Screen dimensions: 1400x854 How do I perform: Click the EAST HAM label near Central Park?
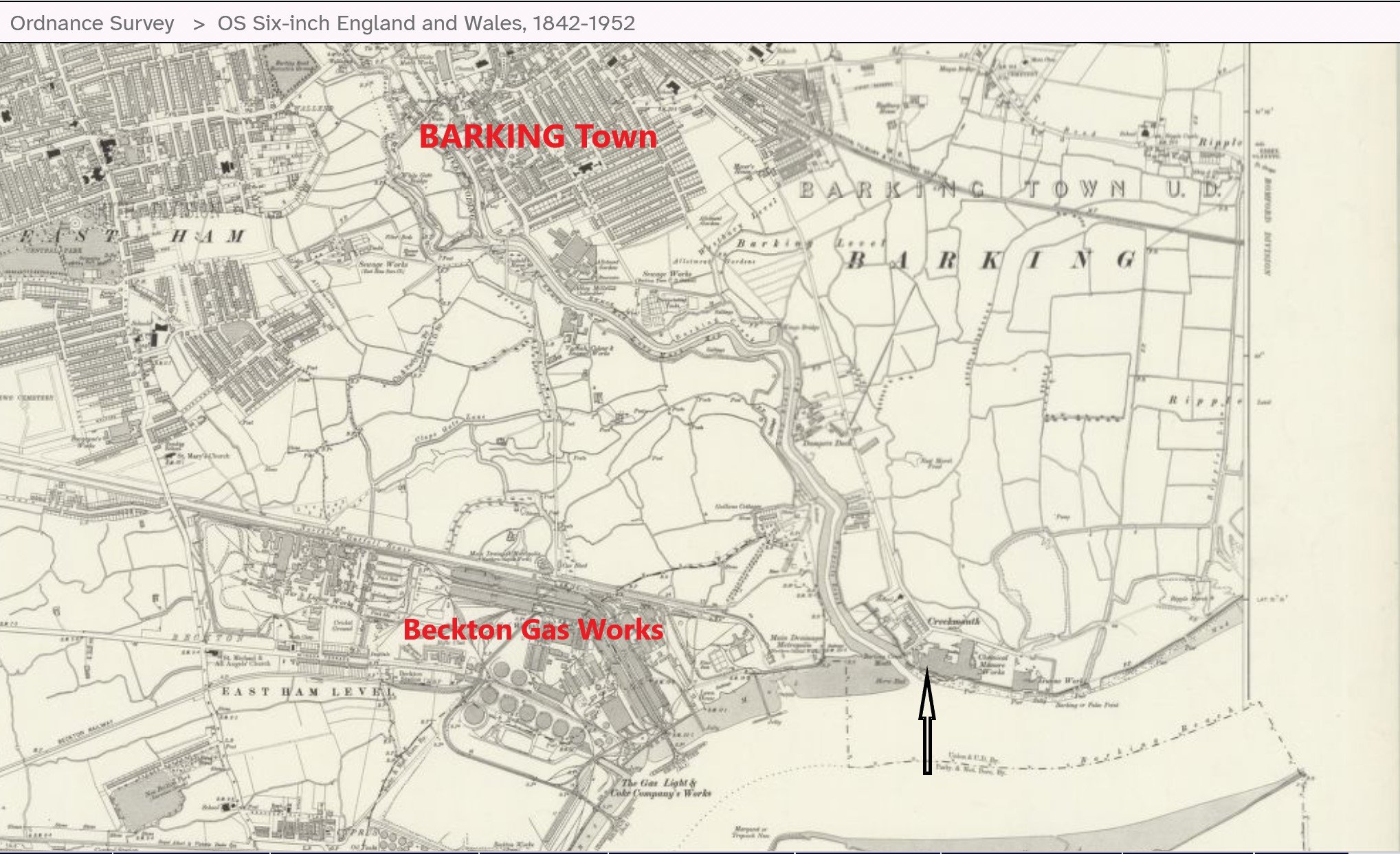(x=131, y=236)
